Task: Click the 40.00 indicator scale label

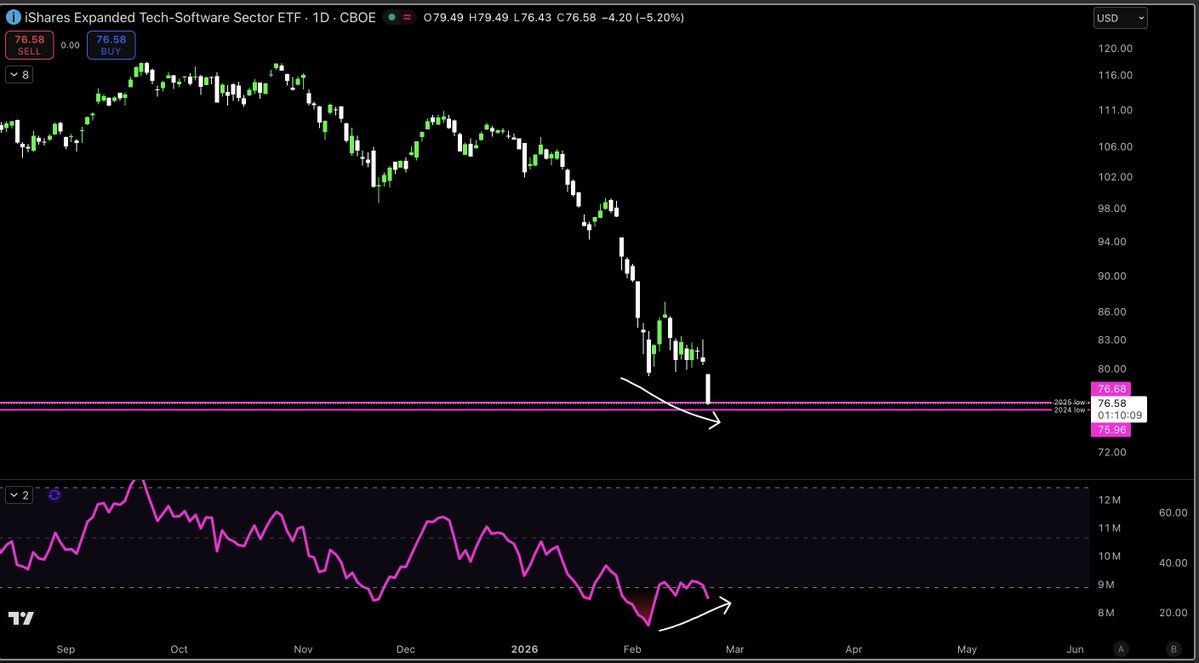Action: 1172,563
